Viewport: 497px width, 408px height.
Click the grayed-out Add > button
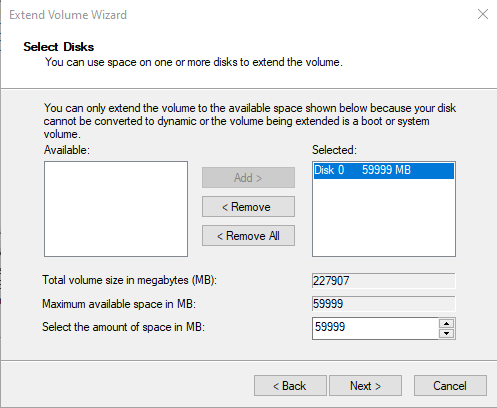[x=248, y=177]
